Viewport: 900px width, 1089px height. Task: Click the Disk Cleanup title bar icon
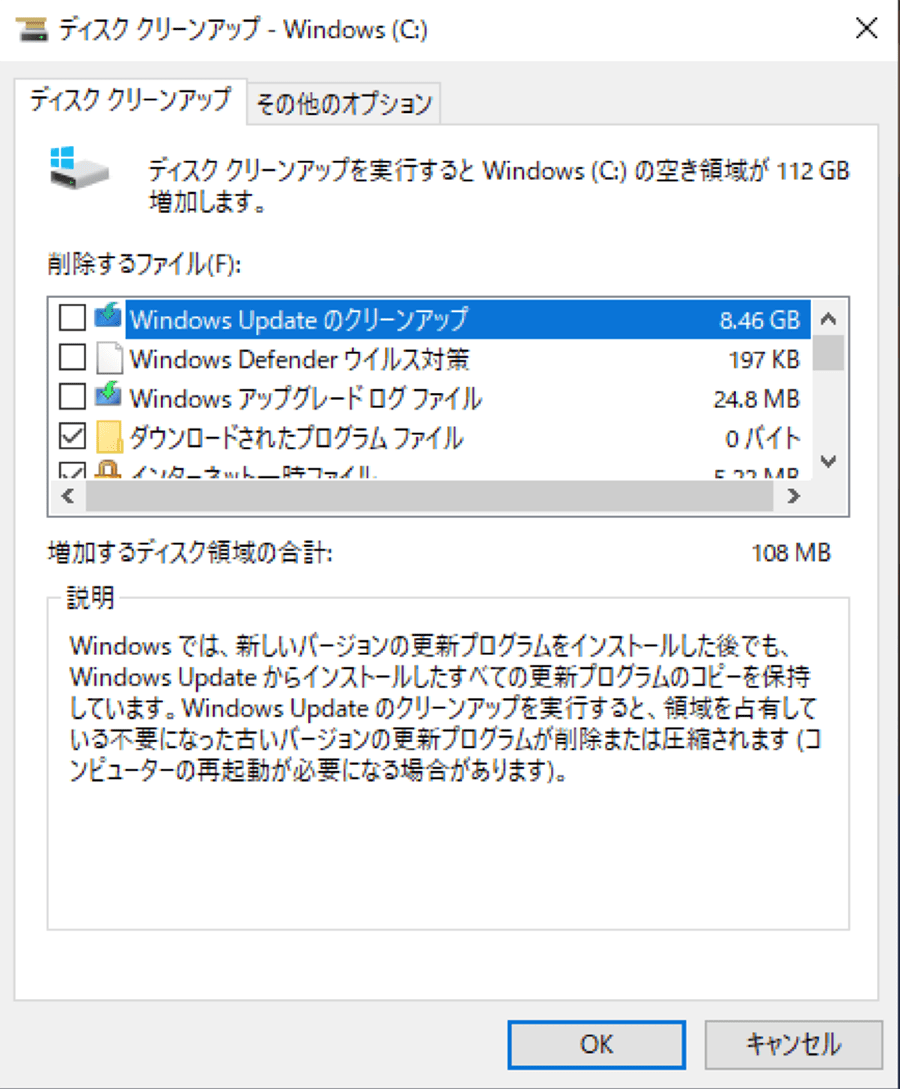click(32, 29)
